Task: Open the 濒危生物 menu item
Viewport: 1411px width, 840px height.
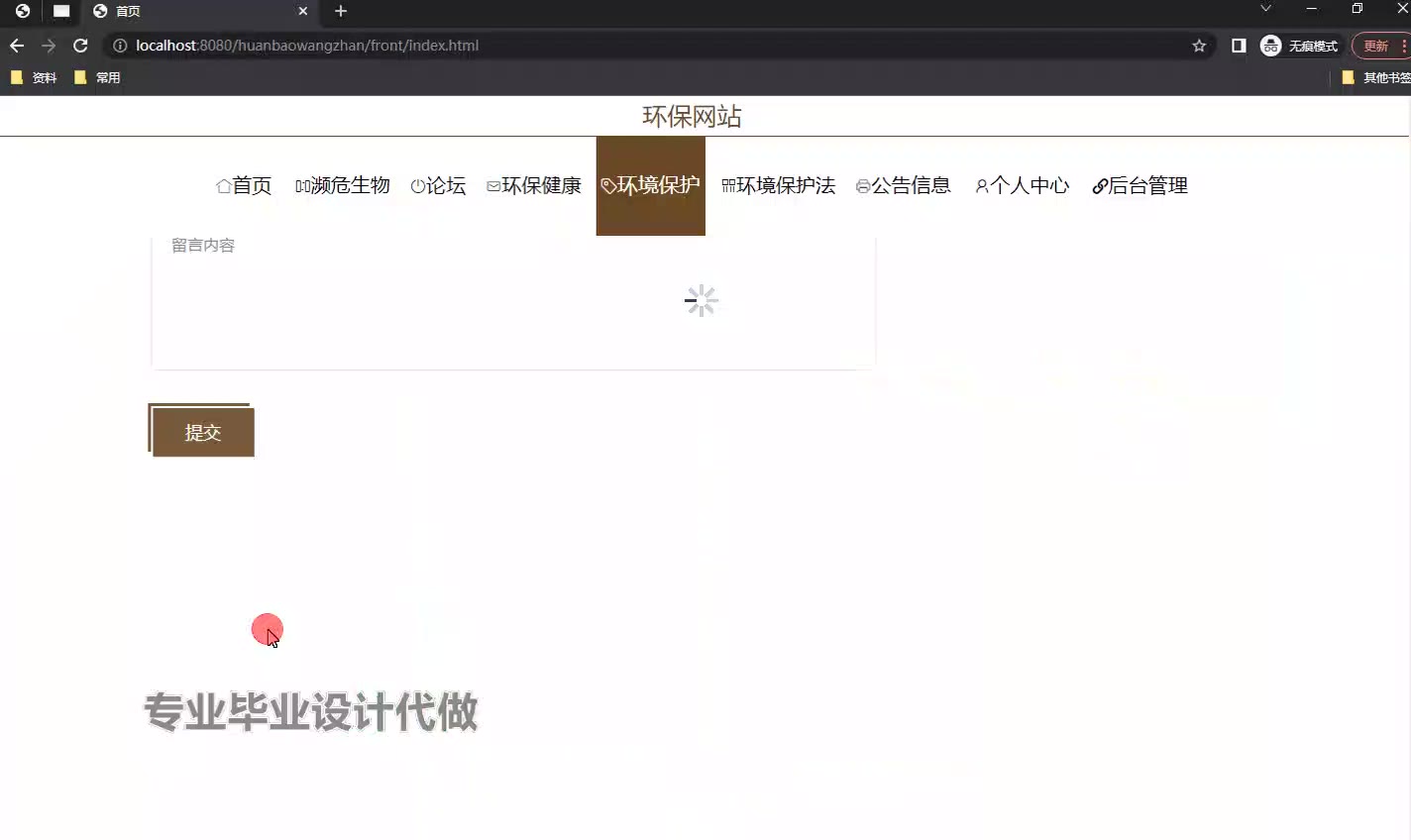Action: 343,186
